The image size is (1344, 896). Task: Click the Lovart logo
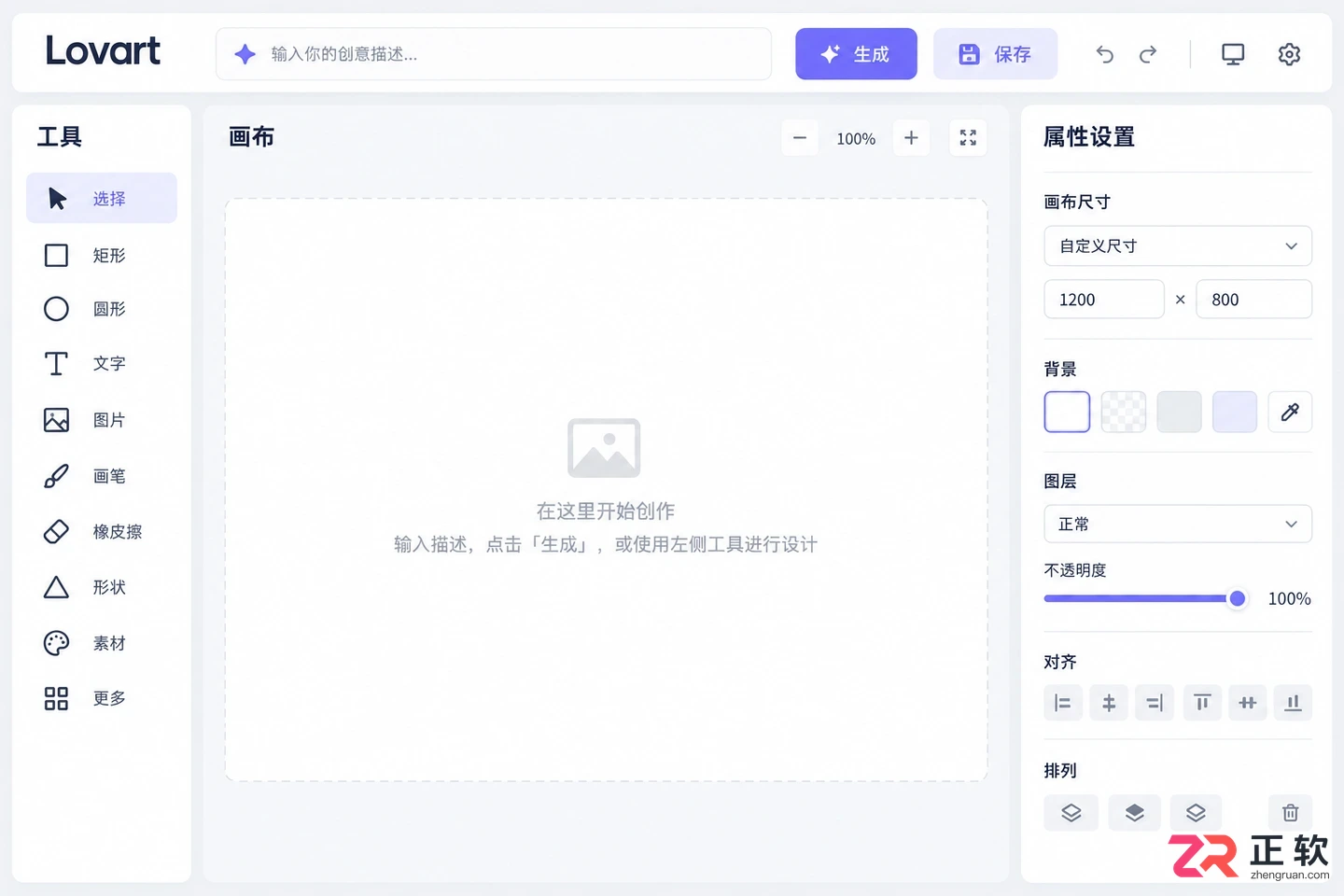103,50
